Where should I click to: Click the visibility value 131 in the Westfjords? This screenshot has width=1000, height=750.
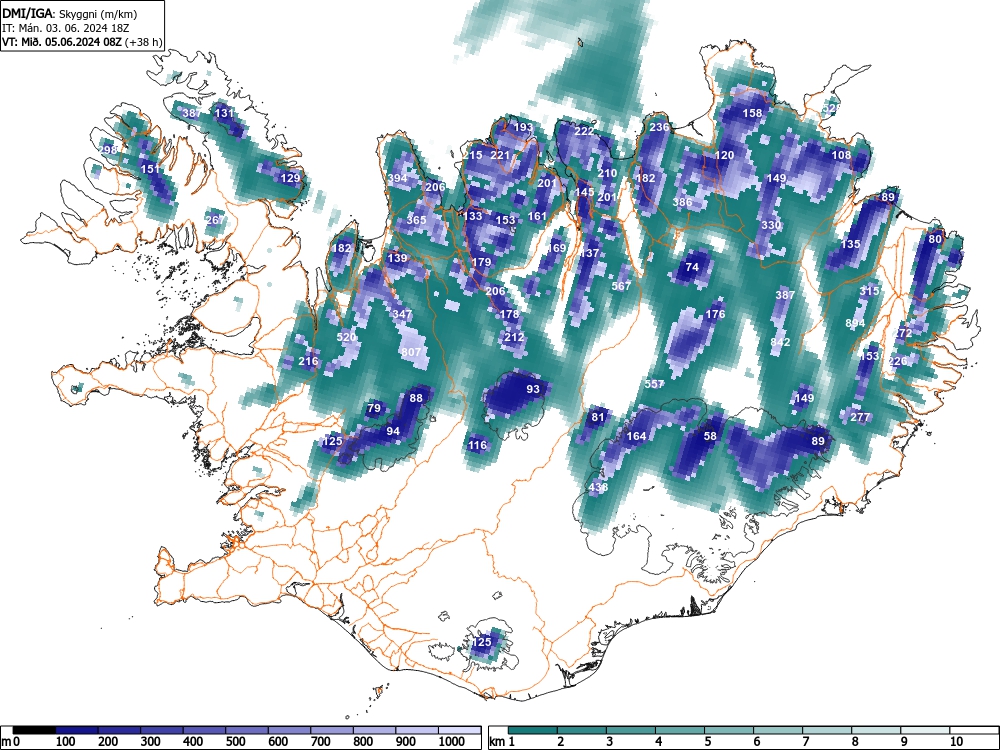coord(224,113)
